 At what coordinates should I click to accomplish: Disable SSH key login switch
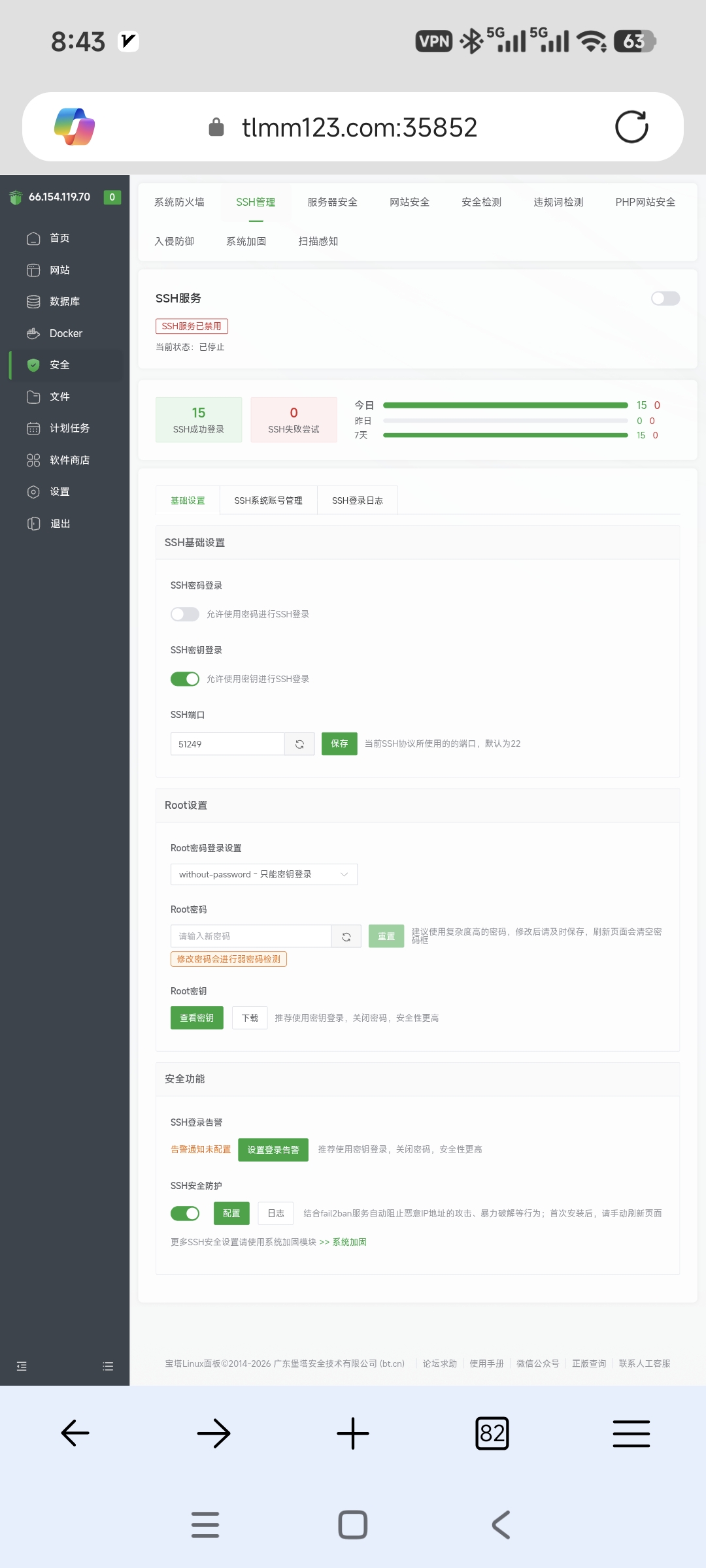(185, 679)
